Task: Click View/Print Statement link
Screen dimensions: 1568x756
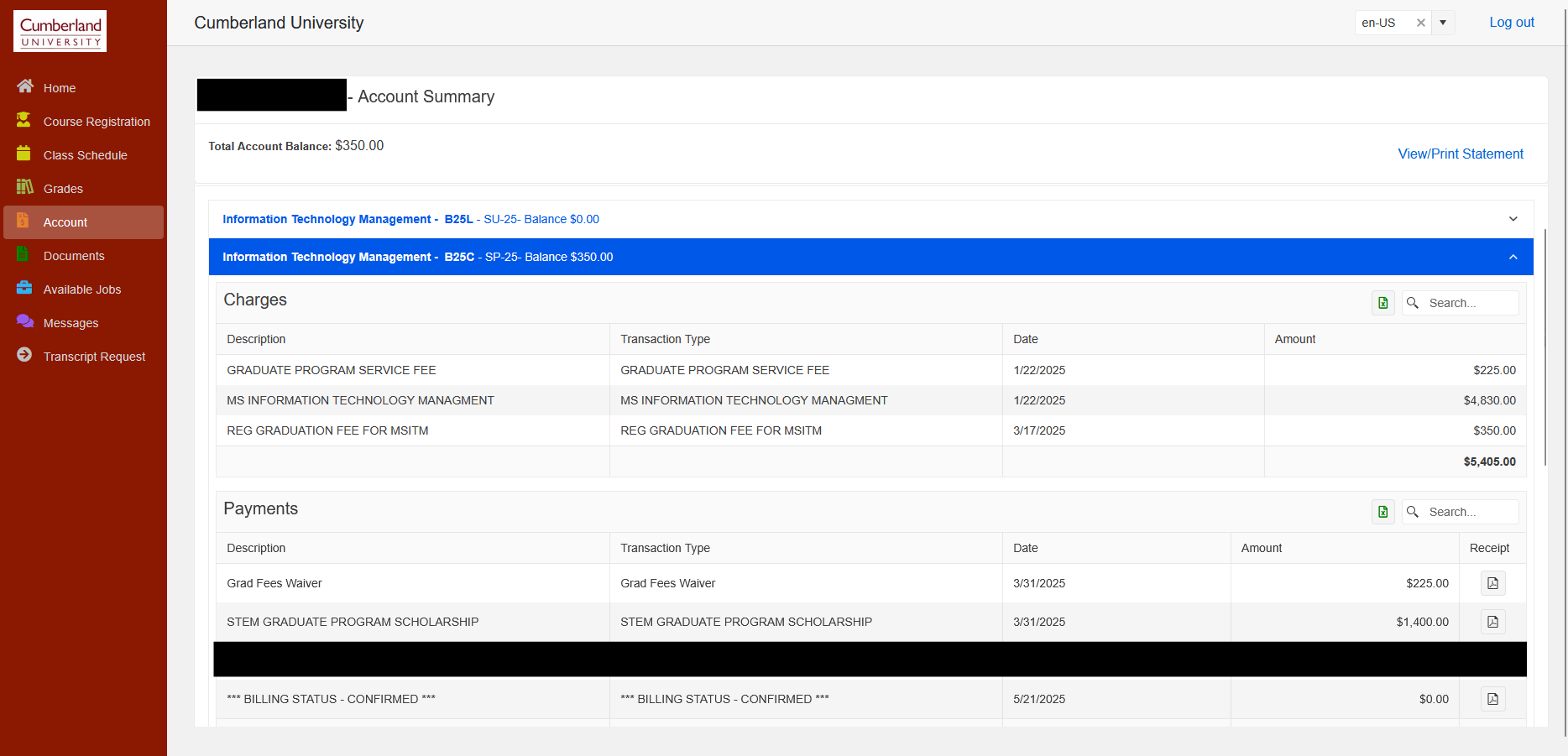Action: tap(1461, 154)
